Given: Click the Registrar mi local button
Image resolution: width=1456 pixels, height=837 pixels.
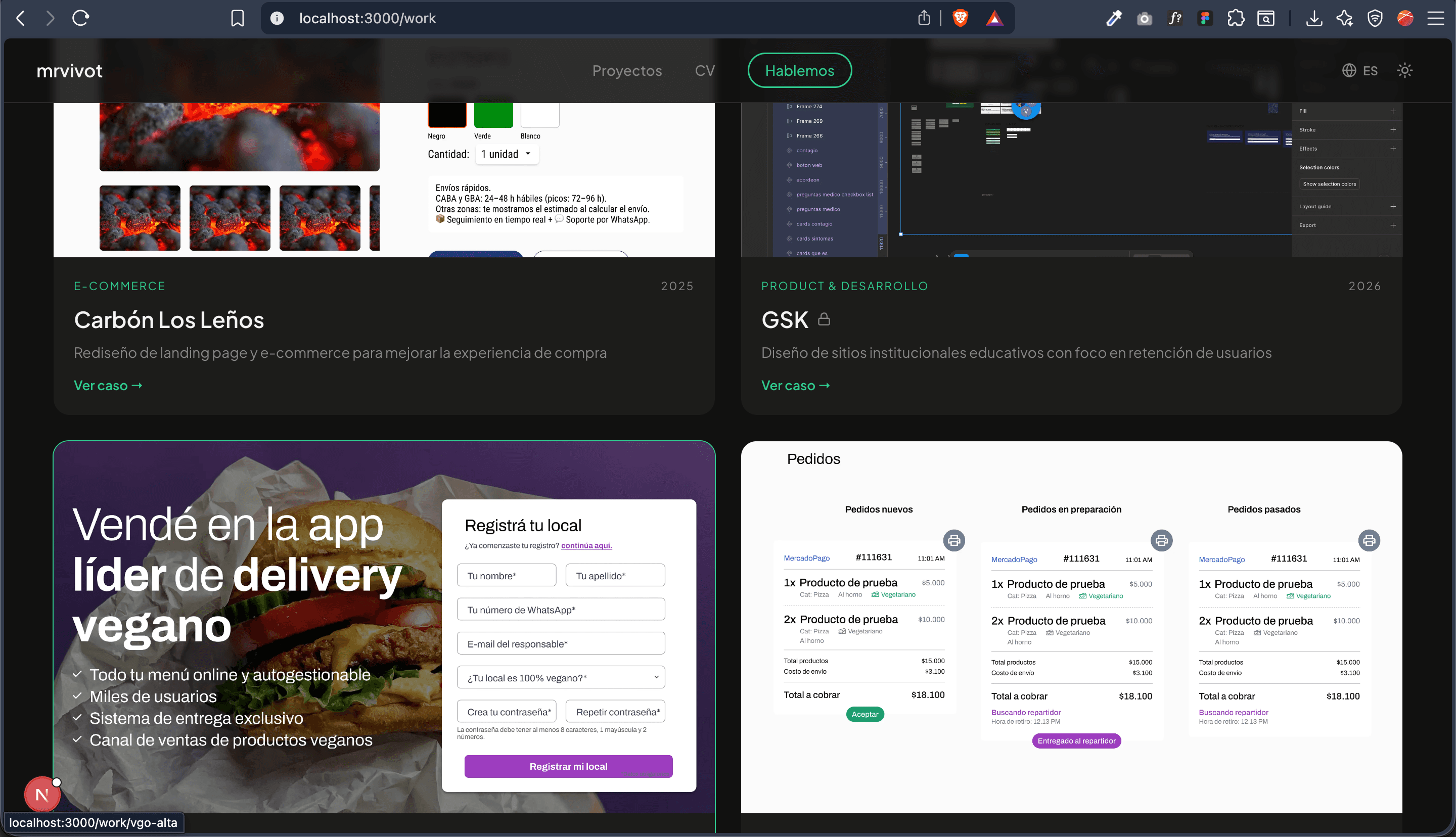Looking at the screenshot, I should (568, 766).
